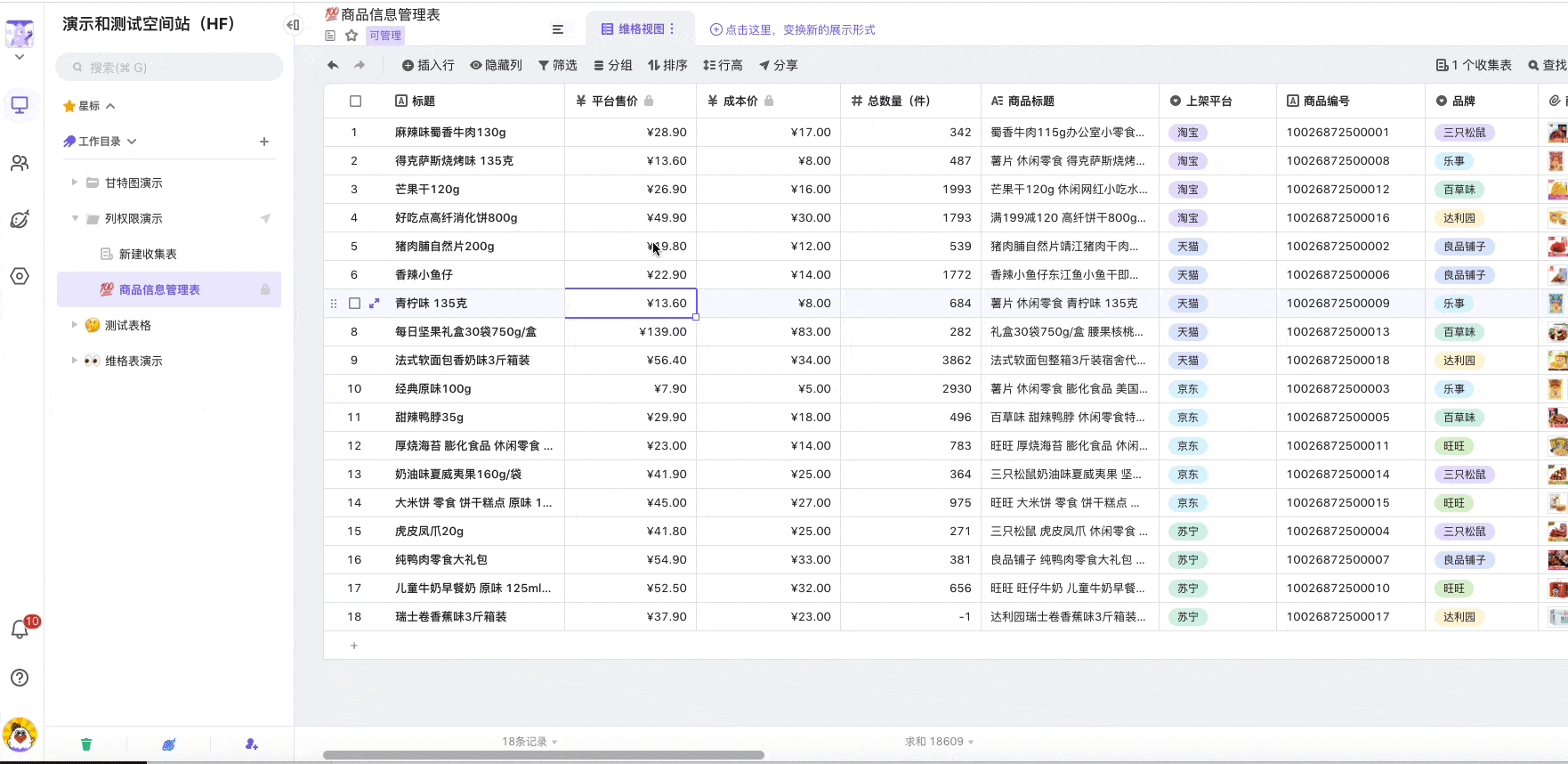Open notifications bell with 10 badge
The height and width of the screenshot is (764, 1568).
(21, 628)
